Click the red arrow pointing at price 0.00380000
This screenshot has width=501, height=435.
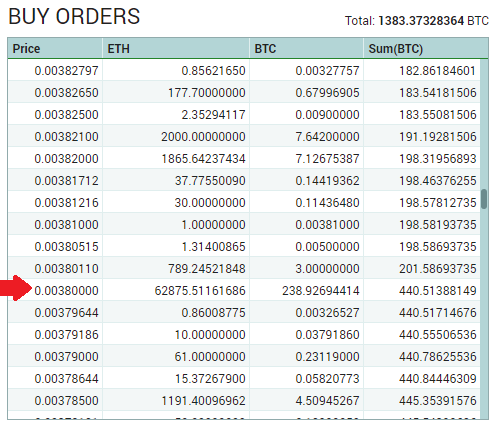click(16, 288)
